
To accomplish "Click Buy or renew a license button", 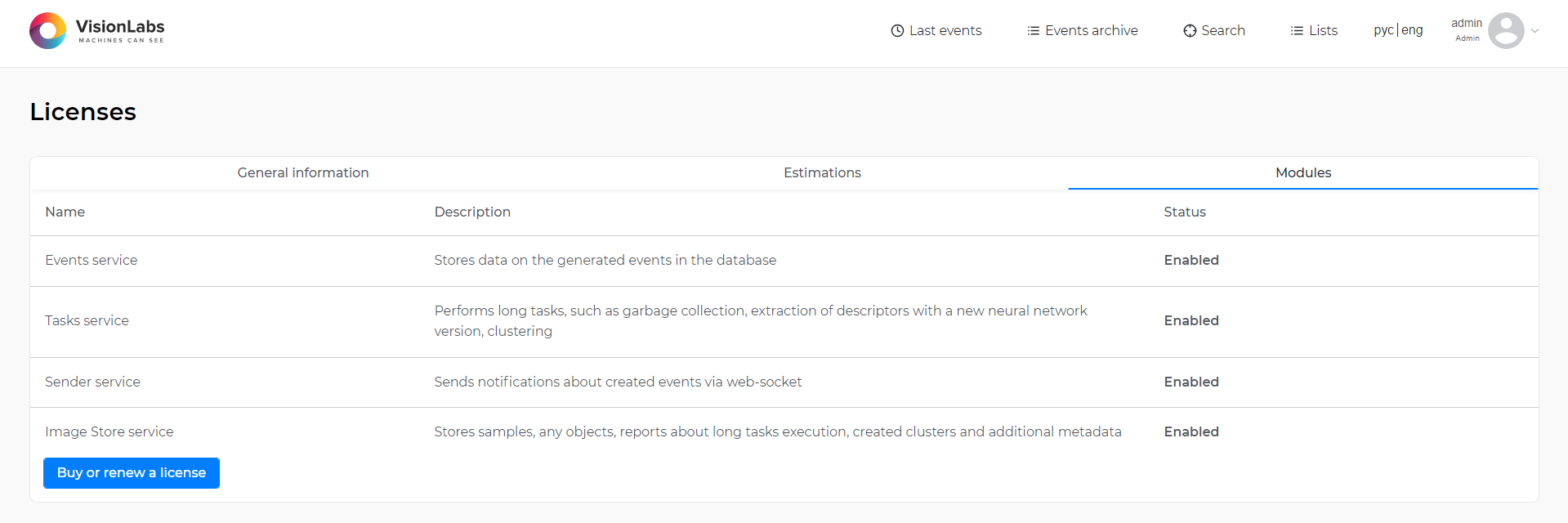I will pos(132,473).
